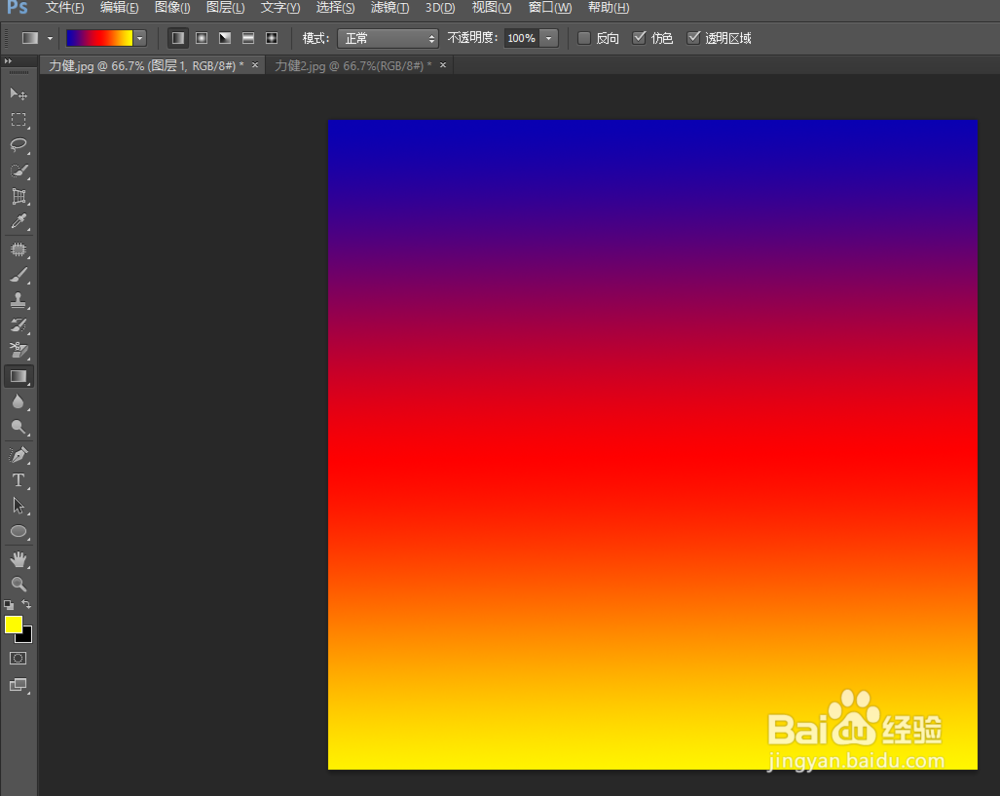Open the 模式 blend mode dropdown

[x=388, y=38]
